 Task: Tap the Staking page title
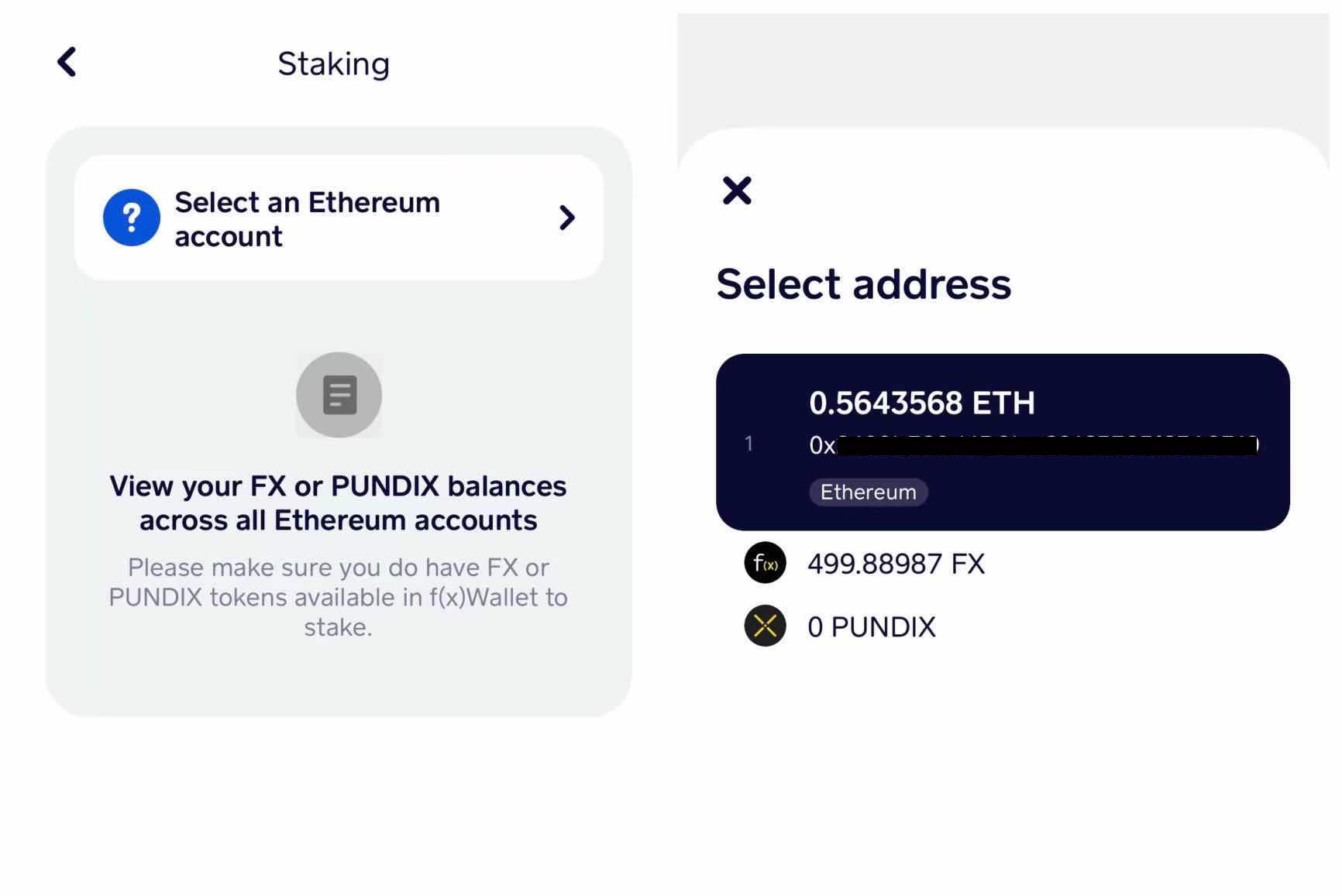coord(334,64)
